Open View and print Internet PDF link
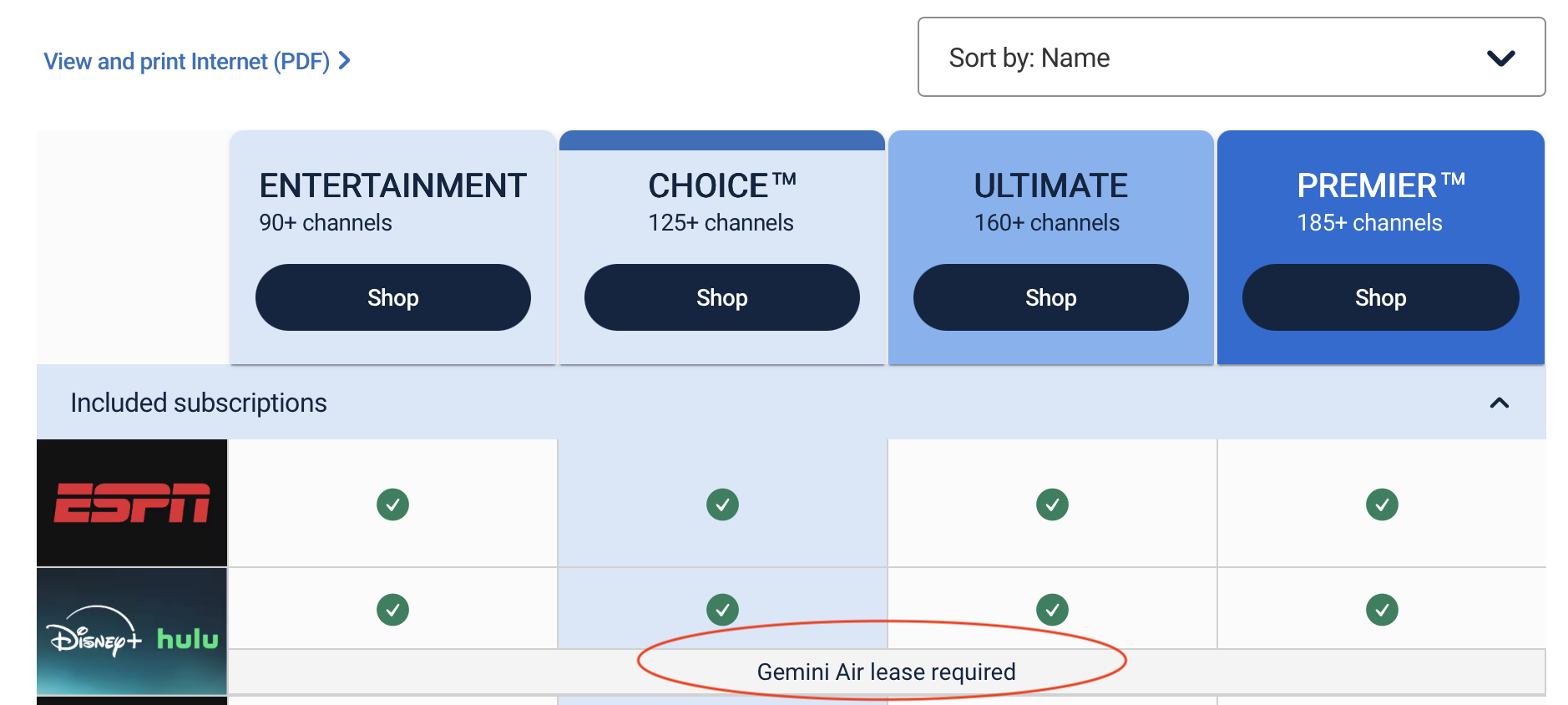The image size is (1568, 705). [196, 62]
